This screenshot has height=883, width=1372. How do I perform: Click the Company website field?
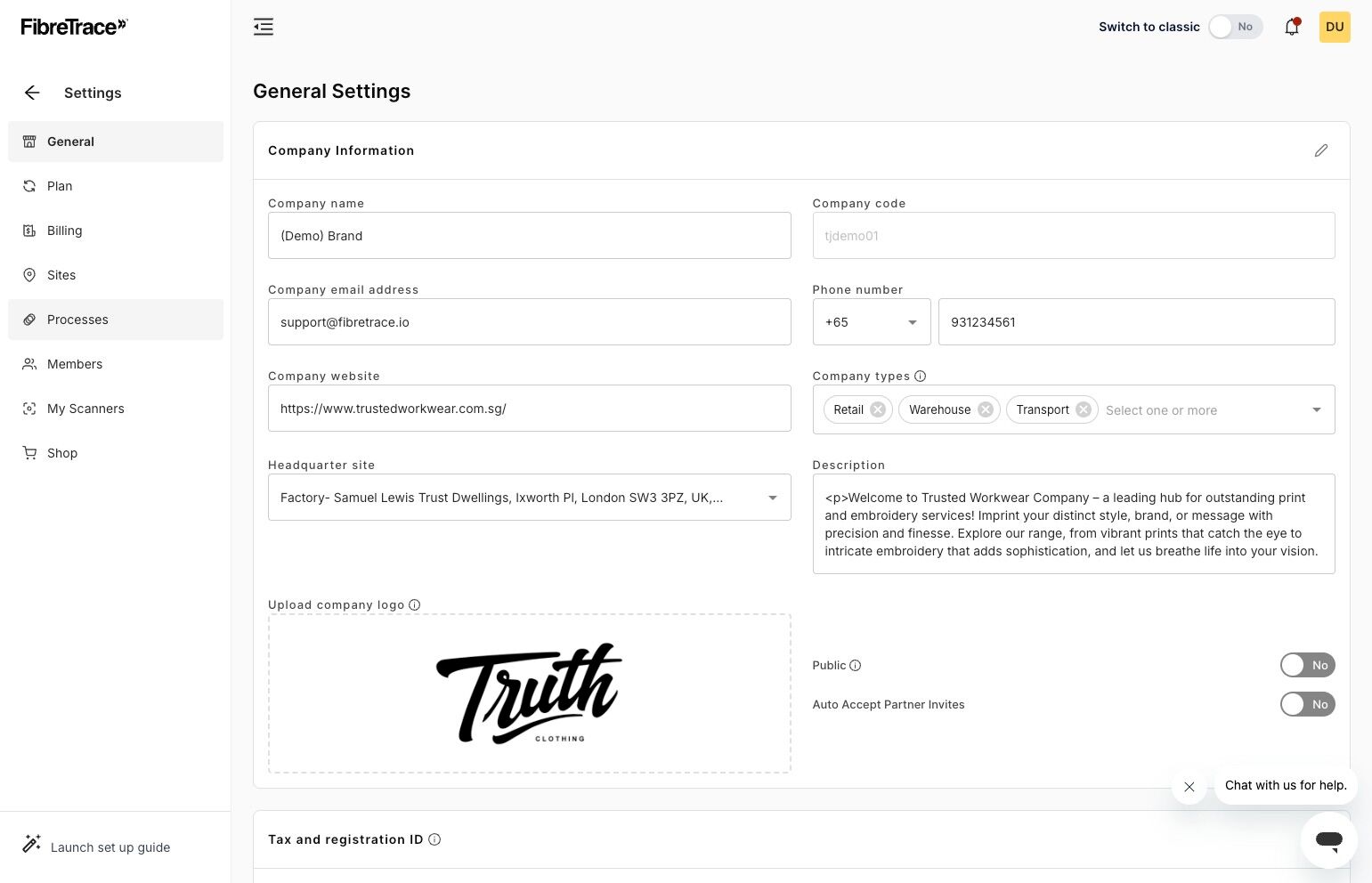pyautogui.click(x=529, y=409)
